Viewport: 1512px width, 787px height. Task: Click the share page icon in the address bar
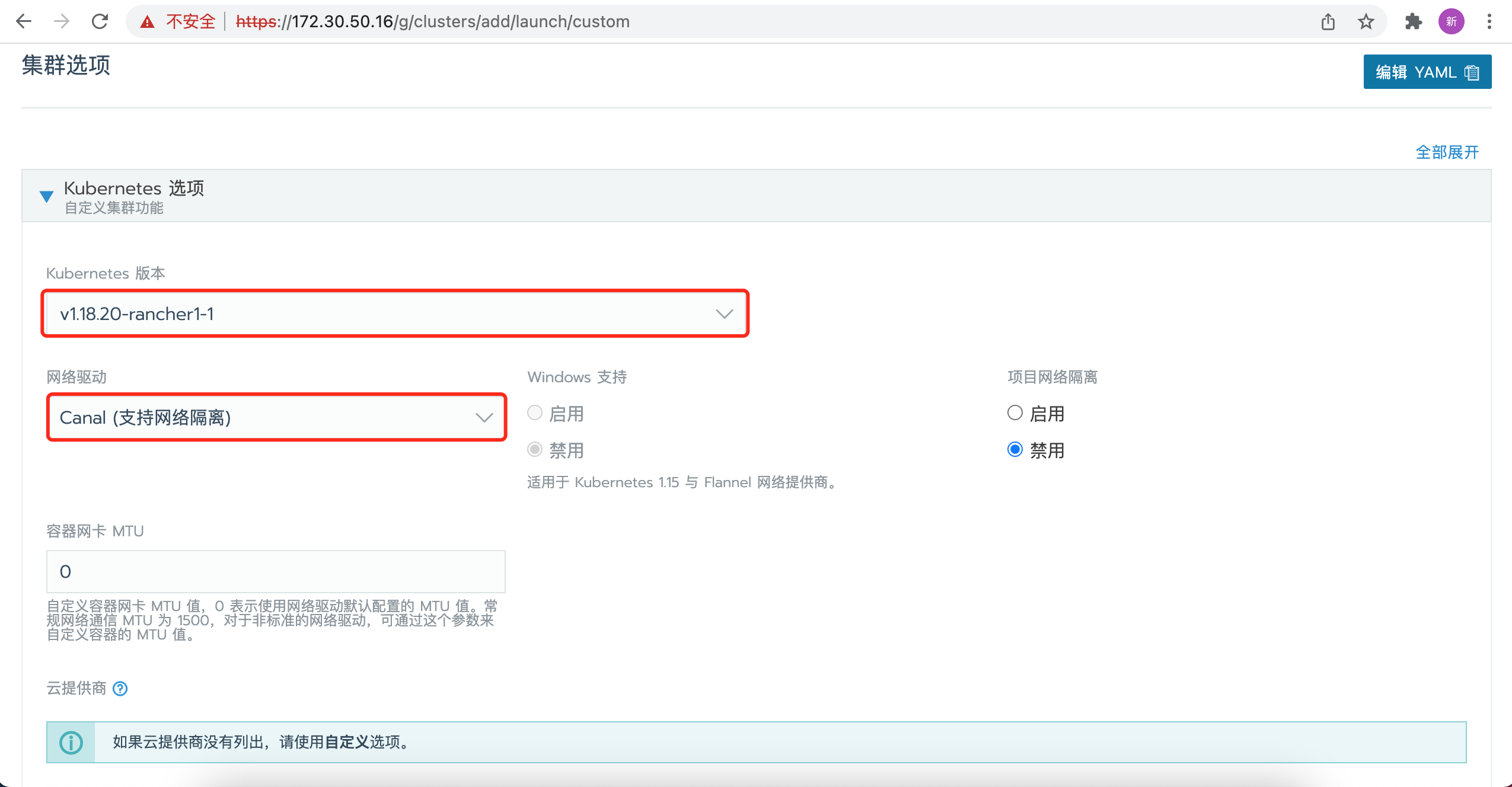click(1328, 22)
